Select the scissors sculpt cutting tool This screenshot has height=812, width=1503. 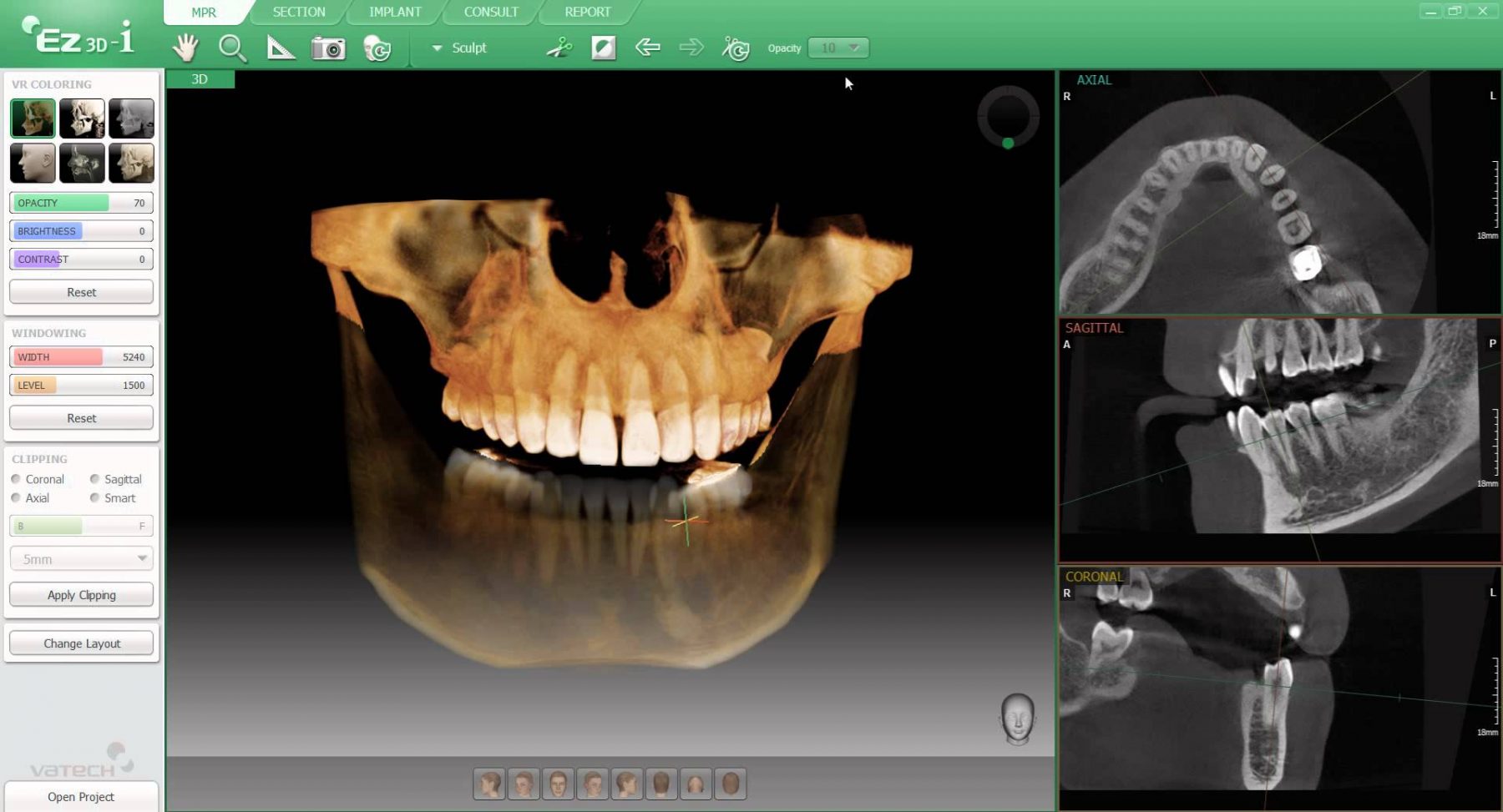tap(558, 48)
